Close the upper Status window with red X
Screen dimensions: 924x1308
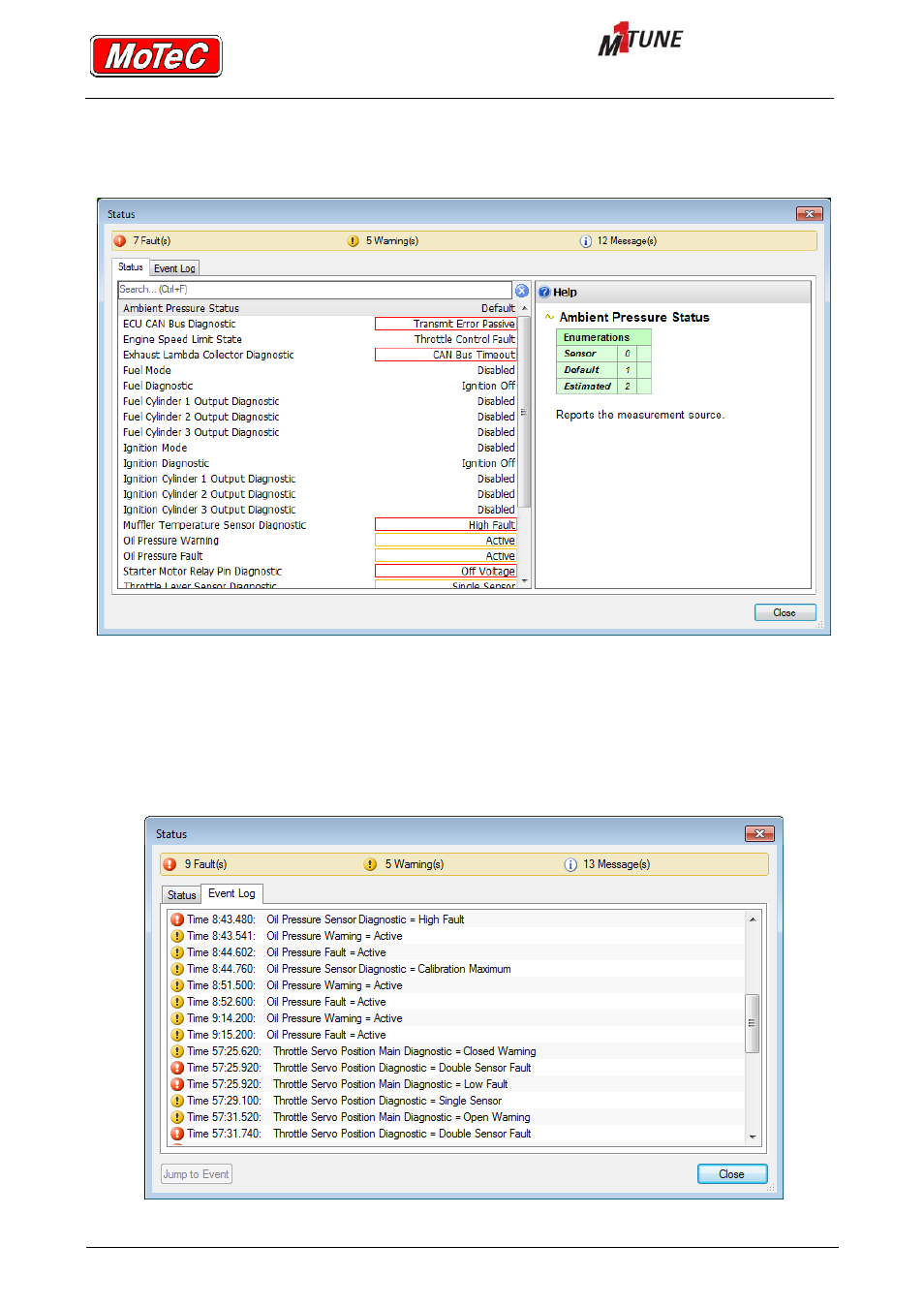[809, 214]
